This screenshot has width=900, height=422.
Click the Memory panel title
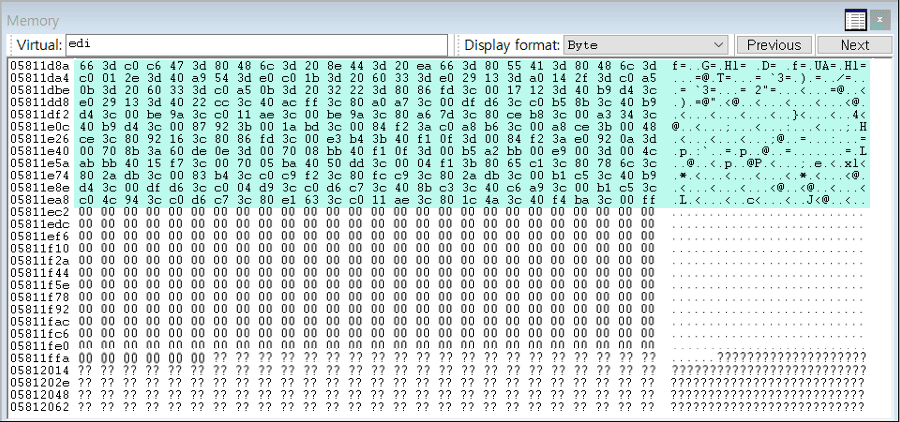coord(33,21)
